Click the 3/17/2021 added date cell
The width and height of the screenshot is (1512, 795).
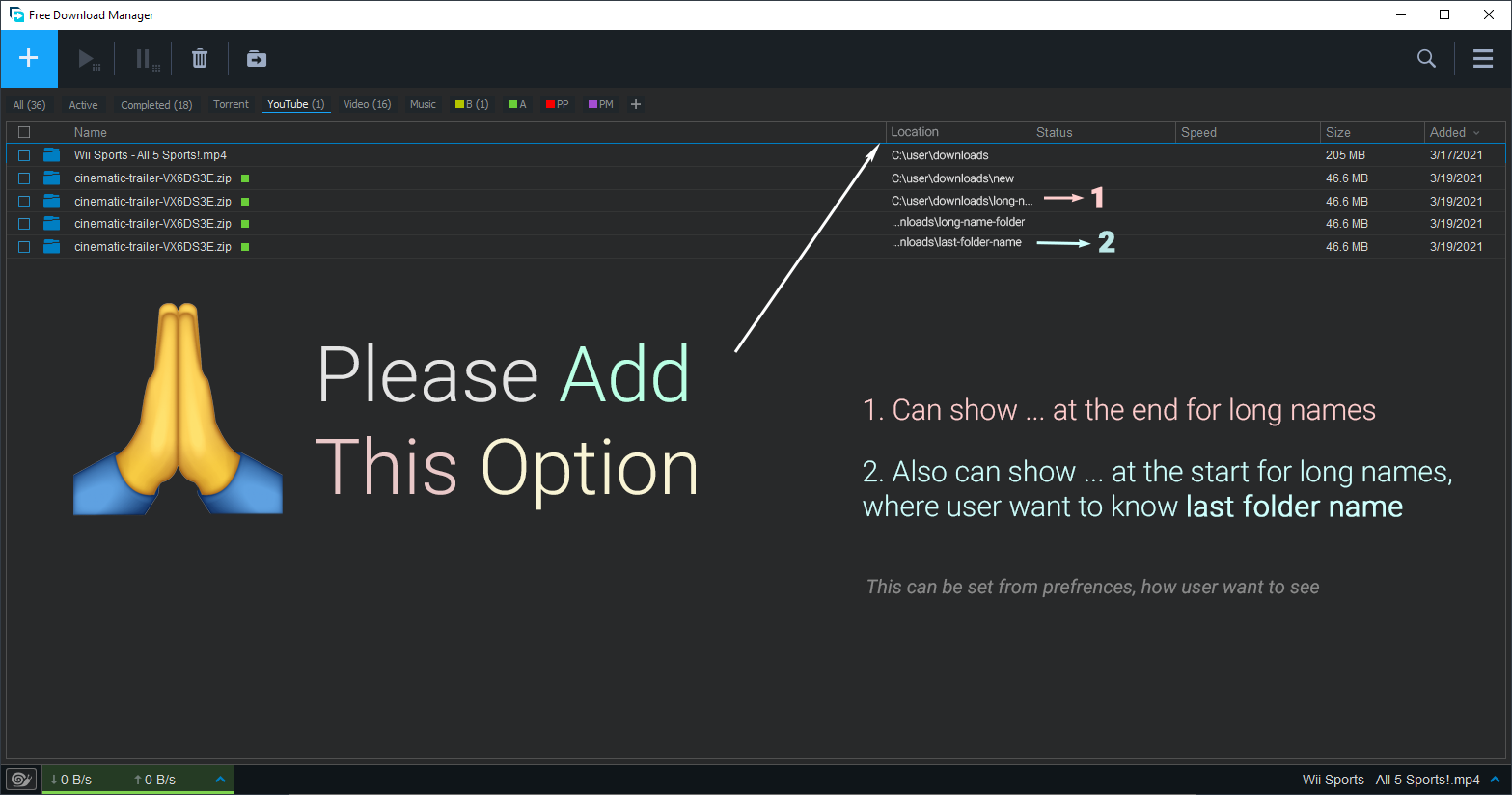coord(1456,155)
